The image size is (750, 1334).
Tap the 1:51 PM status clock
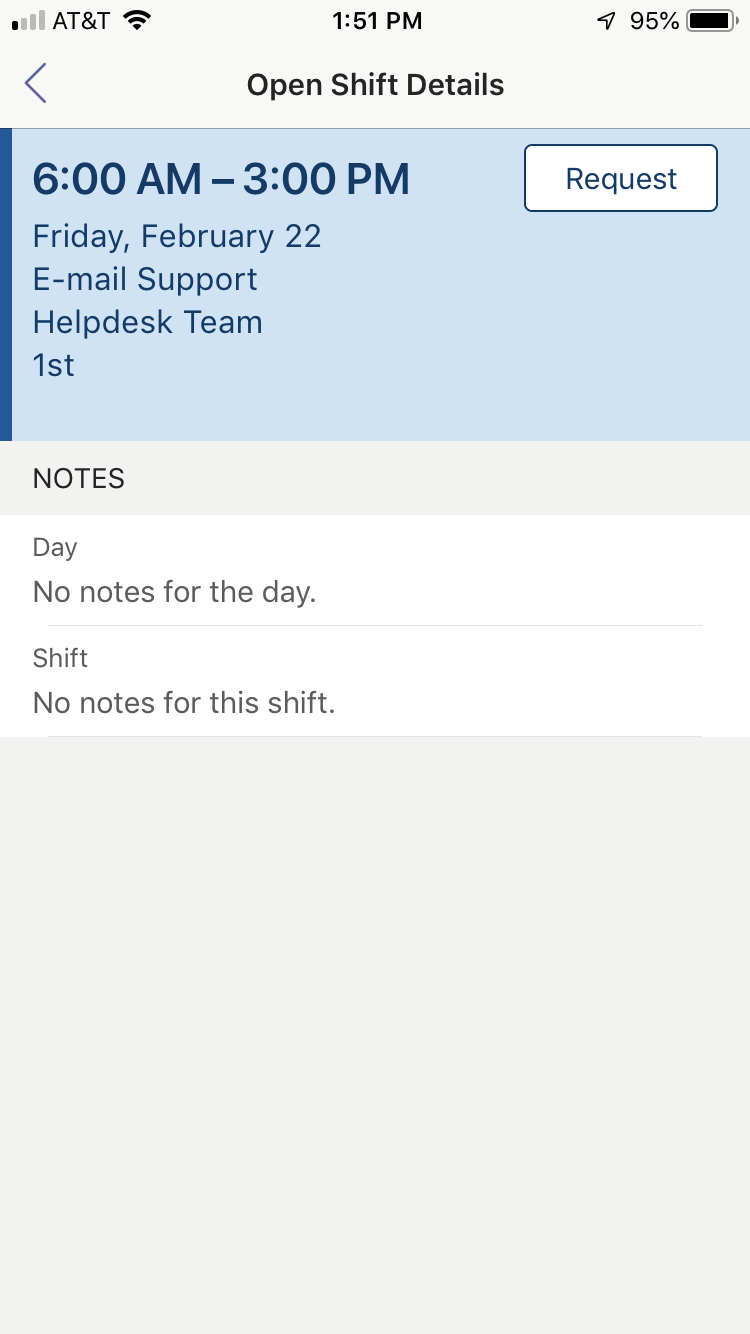click(376, 20)
